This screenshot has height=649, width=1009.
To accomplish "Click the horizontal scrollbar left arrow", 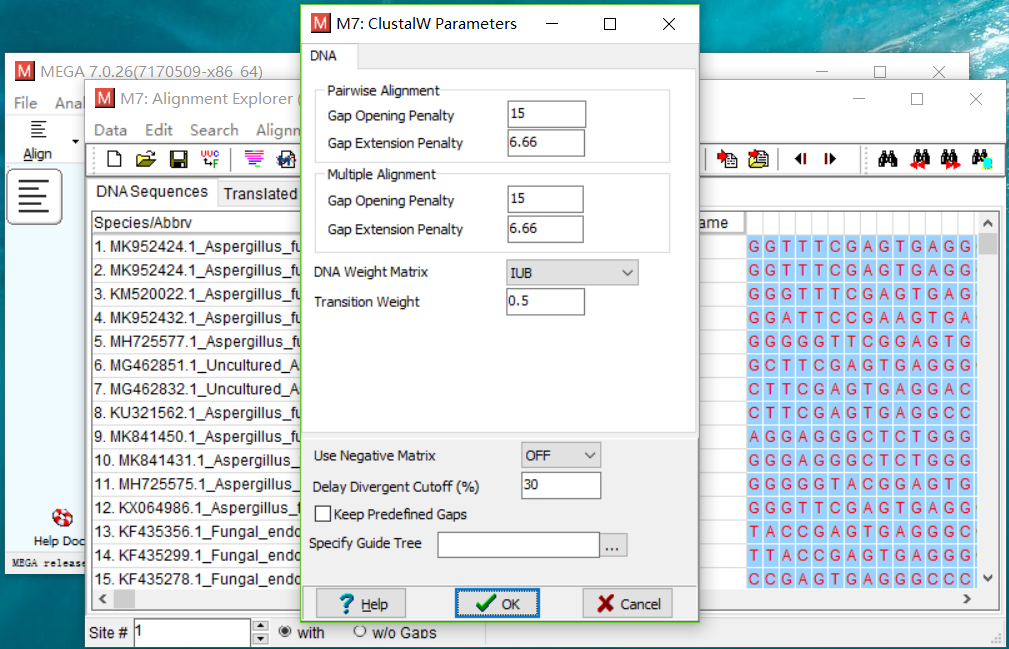I will 103,599.
